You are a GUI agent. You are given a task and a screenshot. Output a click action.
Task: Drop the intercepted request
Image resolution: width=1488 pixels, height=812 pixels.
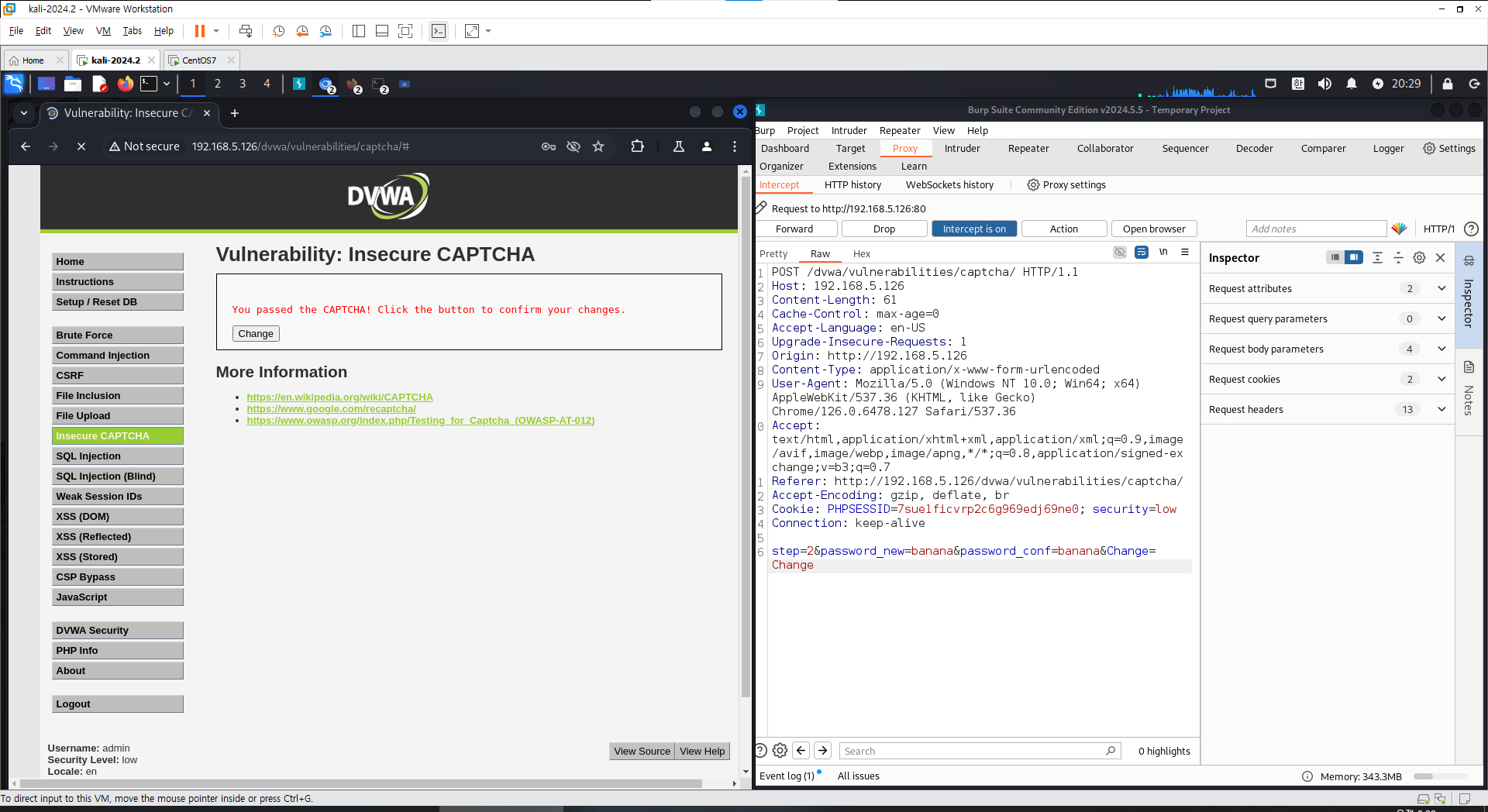click(884, 229)
